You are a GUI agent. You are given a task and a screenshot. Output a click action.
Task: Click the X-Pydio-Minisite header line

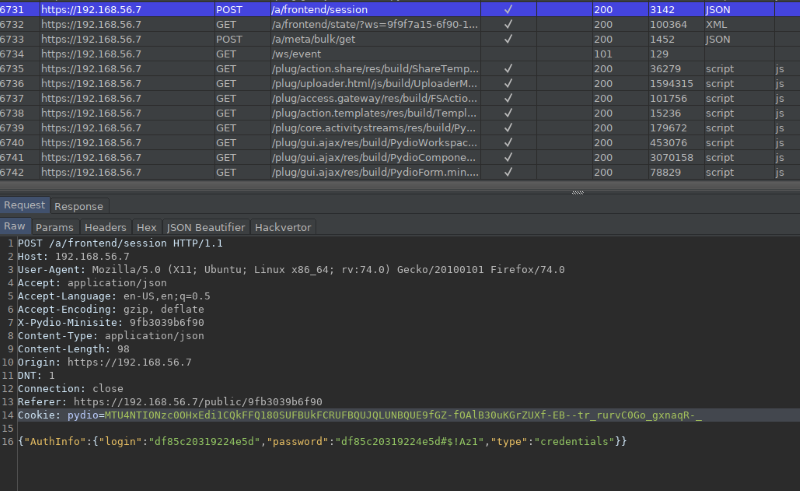tap(111, 323)
